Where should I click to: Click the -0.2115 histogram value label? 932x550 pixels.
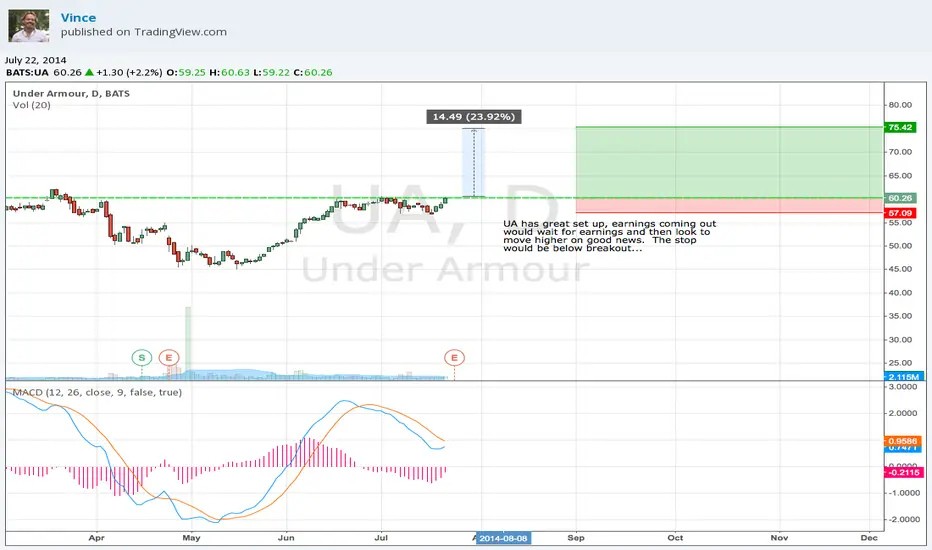click(x=902, y=472)
